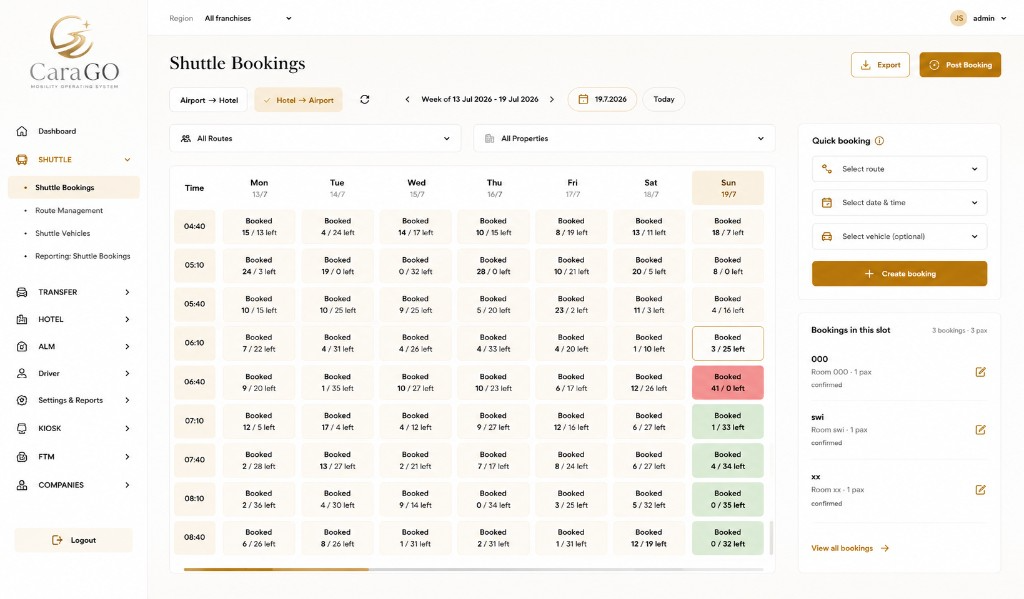The image size is (1024, 599).
Task: Expand the ALM menu chevron
Action: [127, 347]
